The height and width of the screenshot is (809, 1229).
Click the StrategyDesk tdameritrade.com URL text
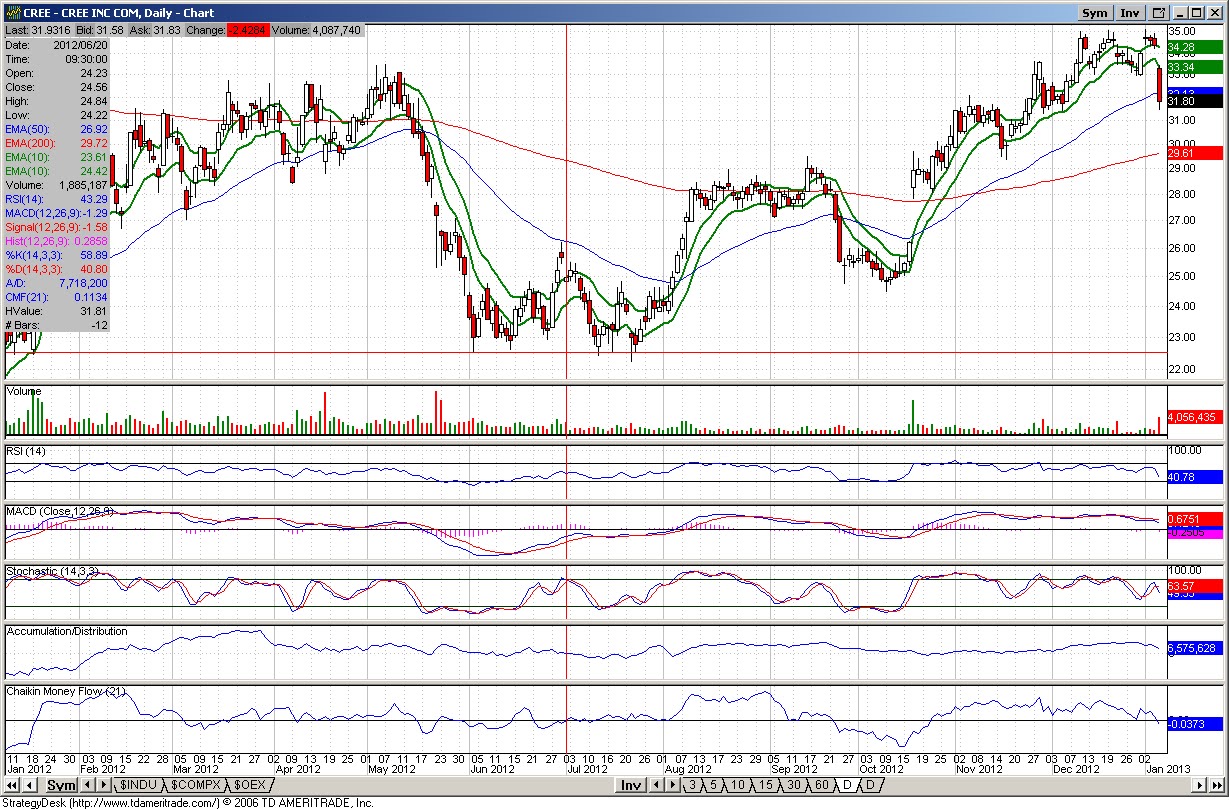(186, 802)
